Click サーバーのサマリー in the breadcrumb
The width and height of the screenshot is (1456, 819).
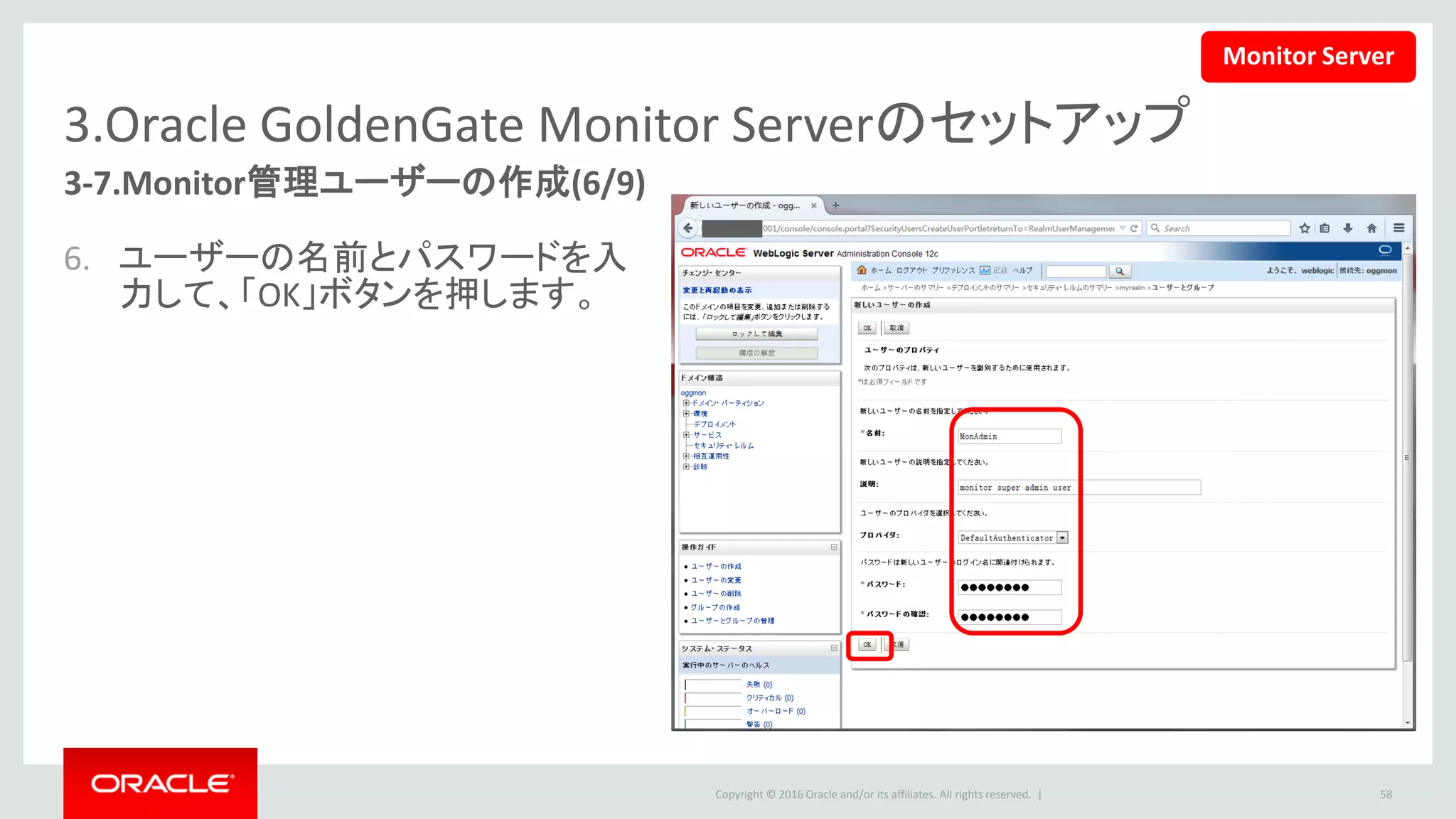[916, 288]
